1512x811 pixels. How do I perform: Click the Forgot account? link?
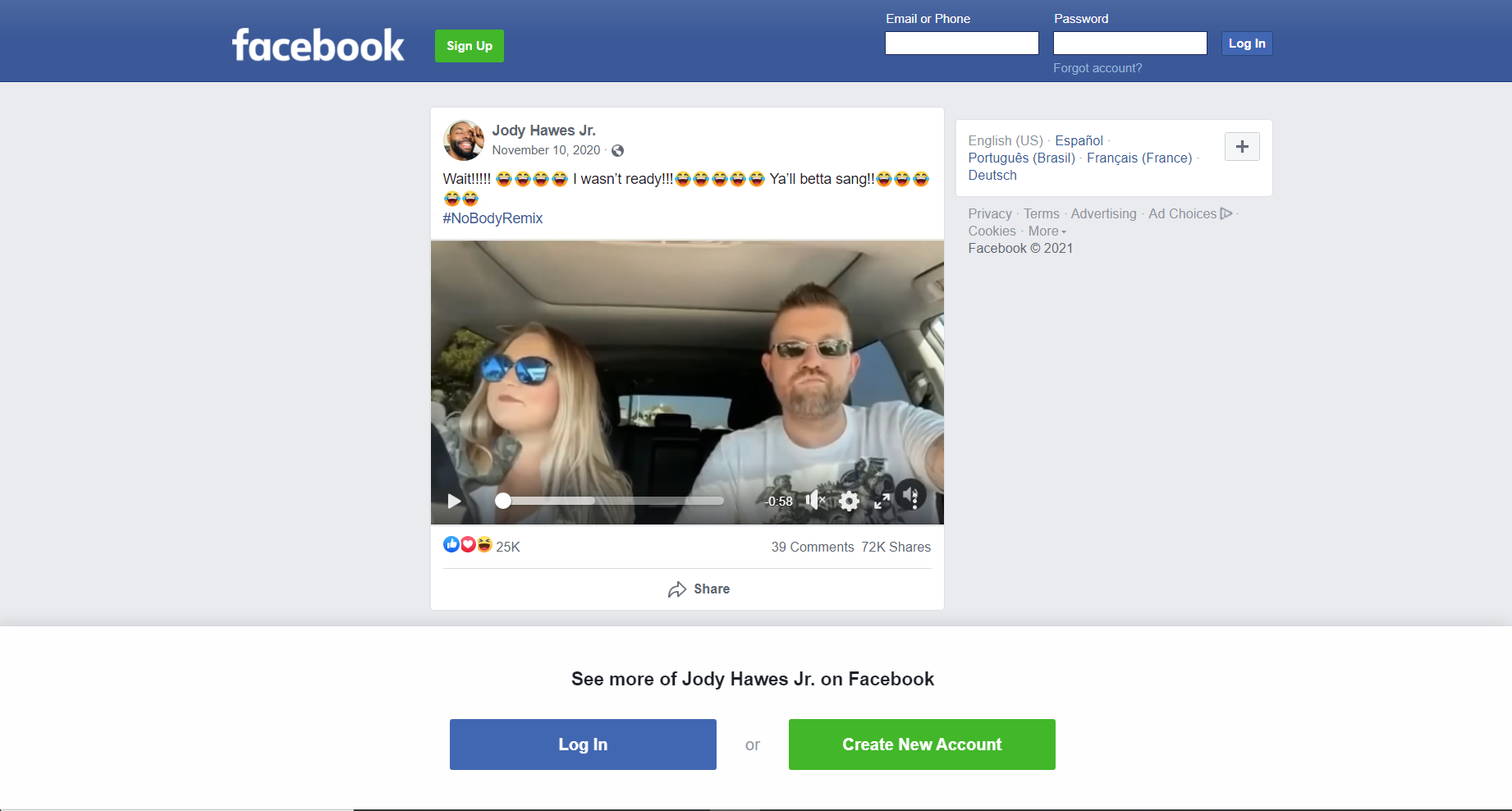pos(1097,68)
